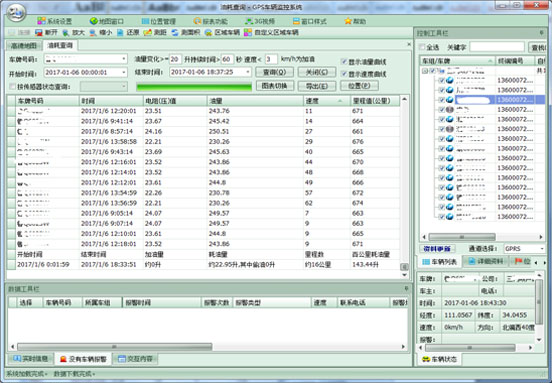Image resolution: width=552 pixels, height=383 pixels.
Task: Click the alarm table horizontal scrollbar
Action: click(208, 347)
